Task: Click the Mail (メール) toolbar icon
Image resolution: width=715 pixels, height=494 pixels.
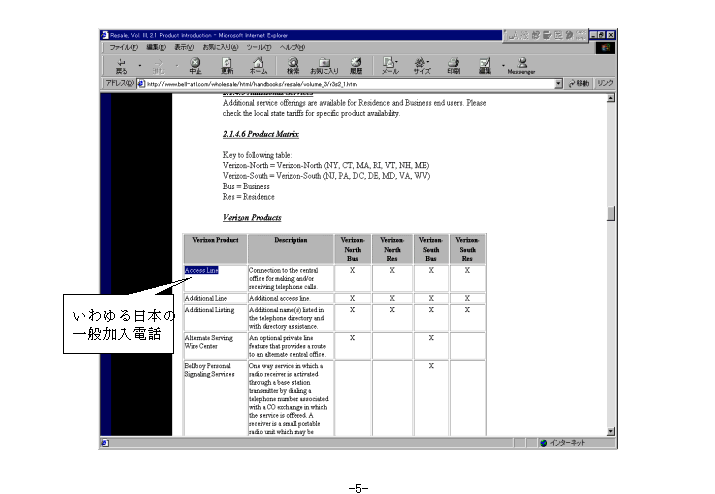Action: click(390, 66)
